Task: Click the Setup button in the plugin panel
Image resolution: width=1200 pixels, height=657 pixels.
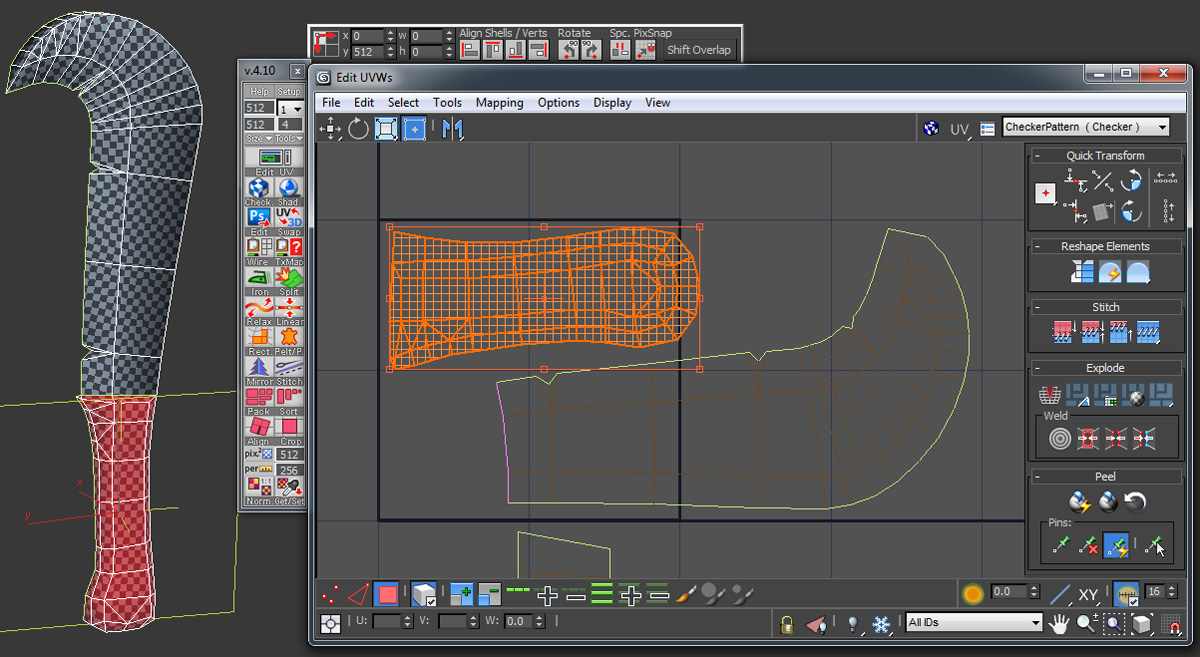Action: [x=288, y=92]
